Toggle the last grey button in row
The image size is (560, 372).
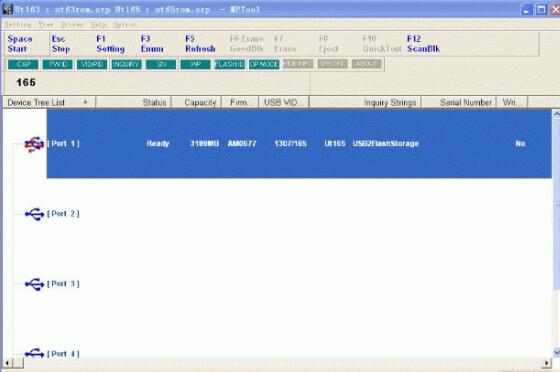click(x=367, y=64)
